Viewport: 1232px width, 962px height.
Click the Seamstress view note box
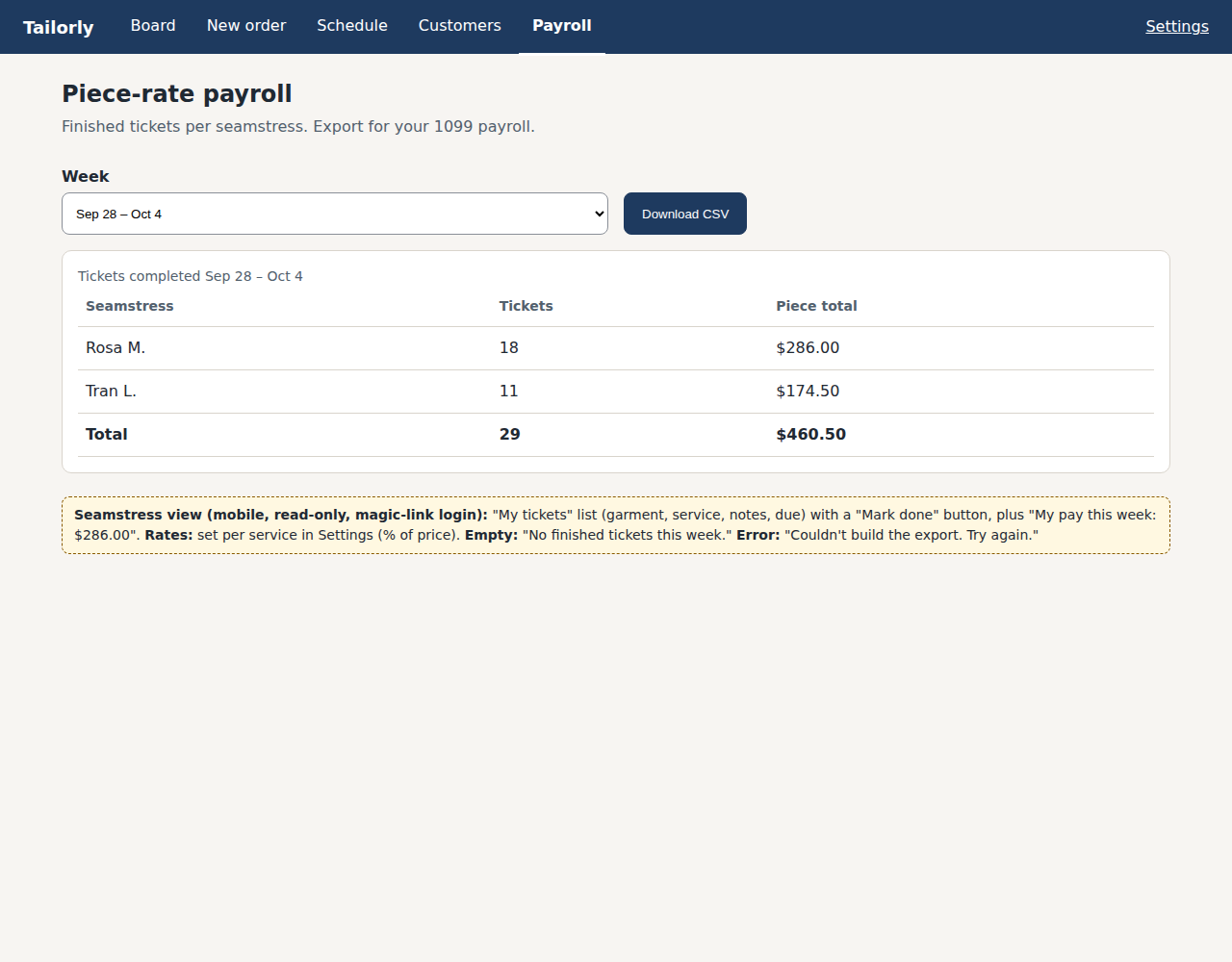pyautogui.click(x=616, y=525)
